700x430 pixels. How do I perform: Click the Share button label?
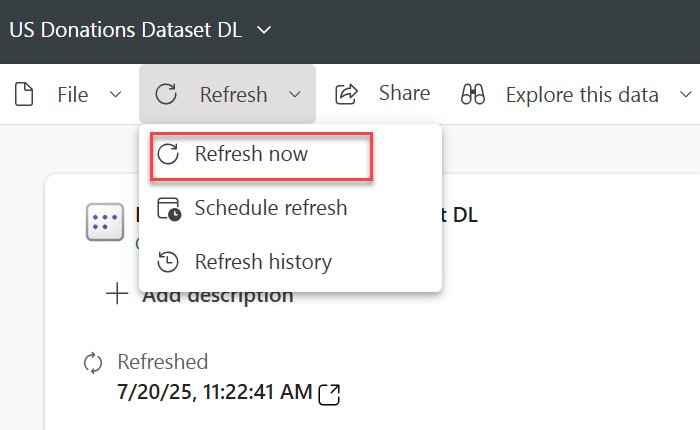pyautogui.click(x=404, y=94)
